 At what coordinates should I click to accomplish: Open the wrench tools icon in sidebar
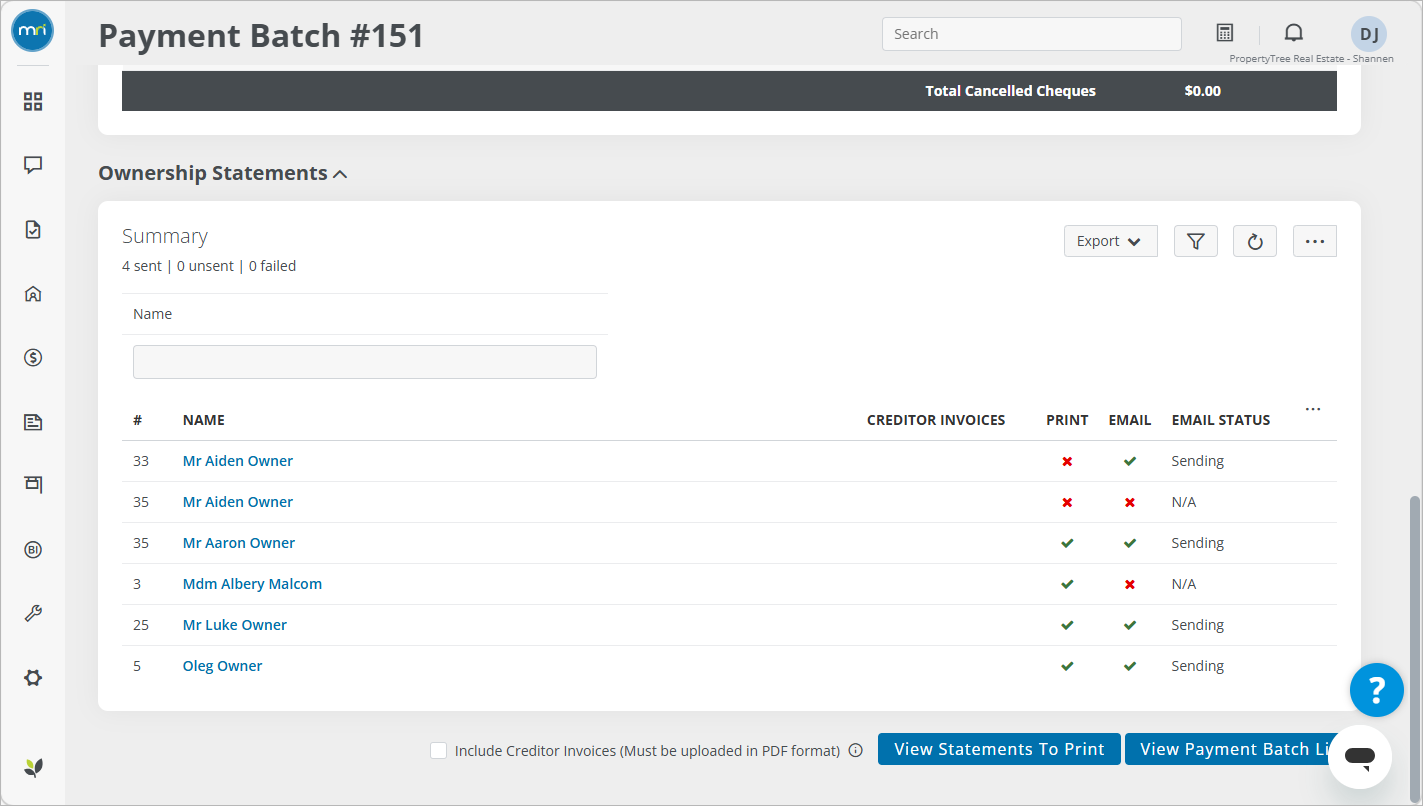(x=33, y=613)
